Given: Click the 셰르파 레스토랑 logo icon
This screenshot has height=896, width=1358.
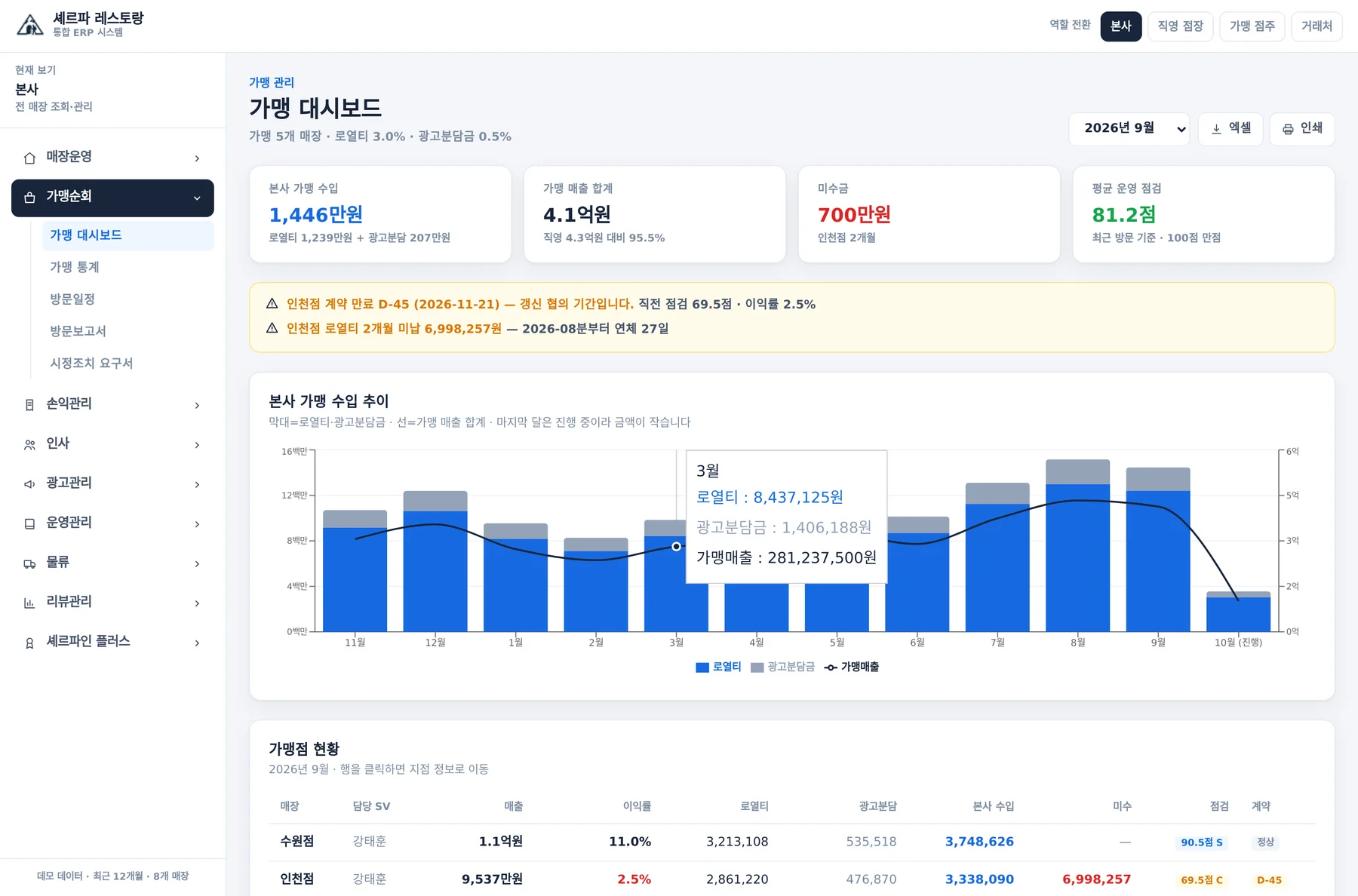Looking at the screenshot, I should pos(30,25).
